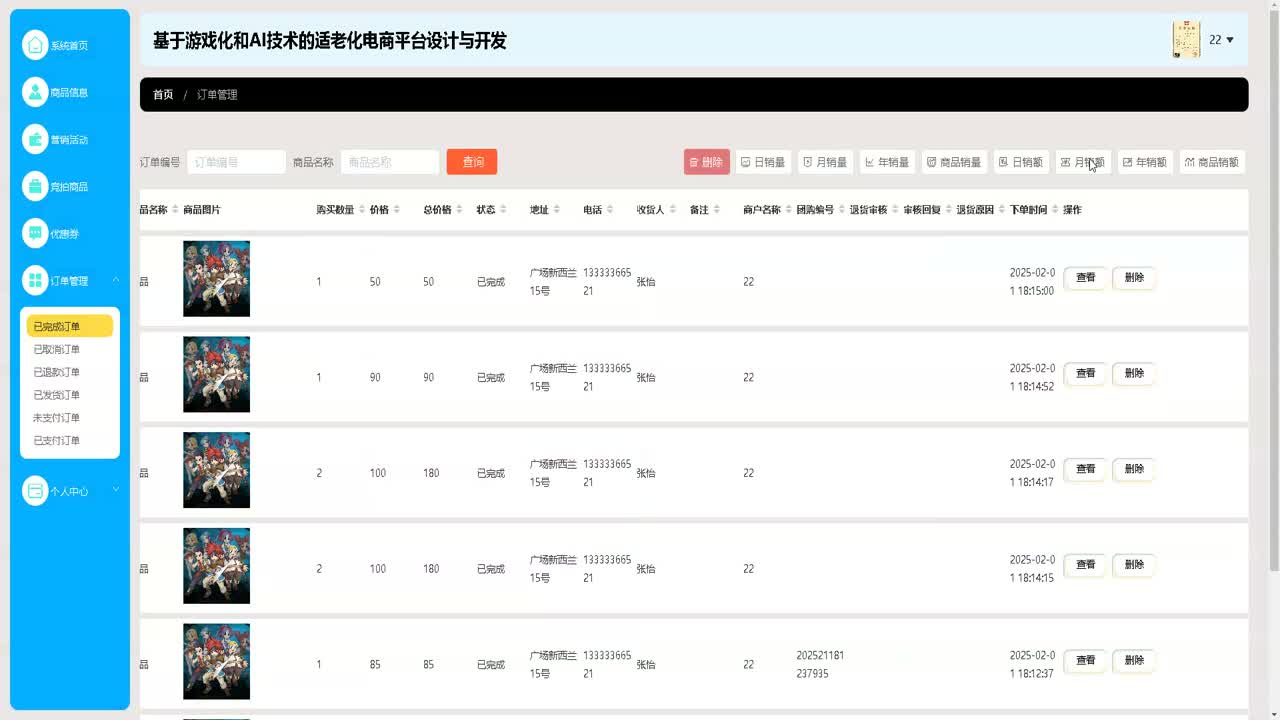Click the orange 查询 search button
This screenshot has width=1280, height=720.
472,162
